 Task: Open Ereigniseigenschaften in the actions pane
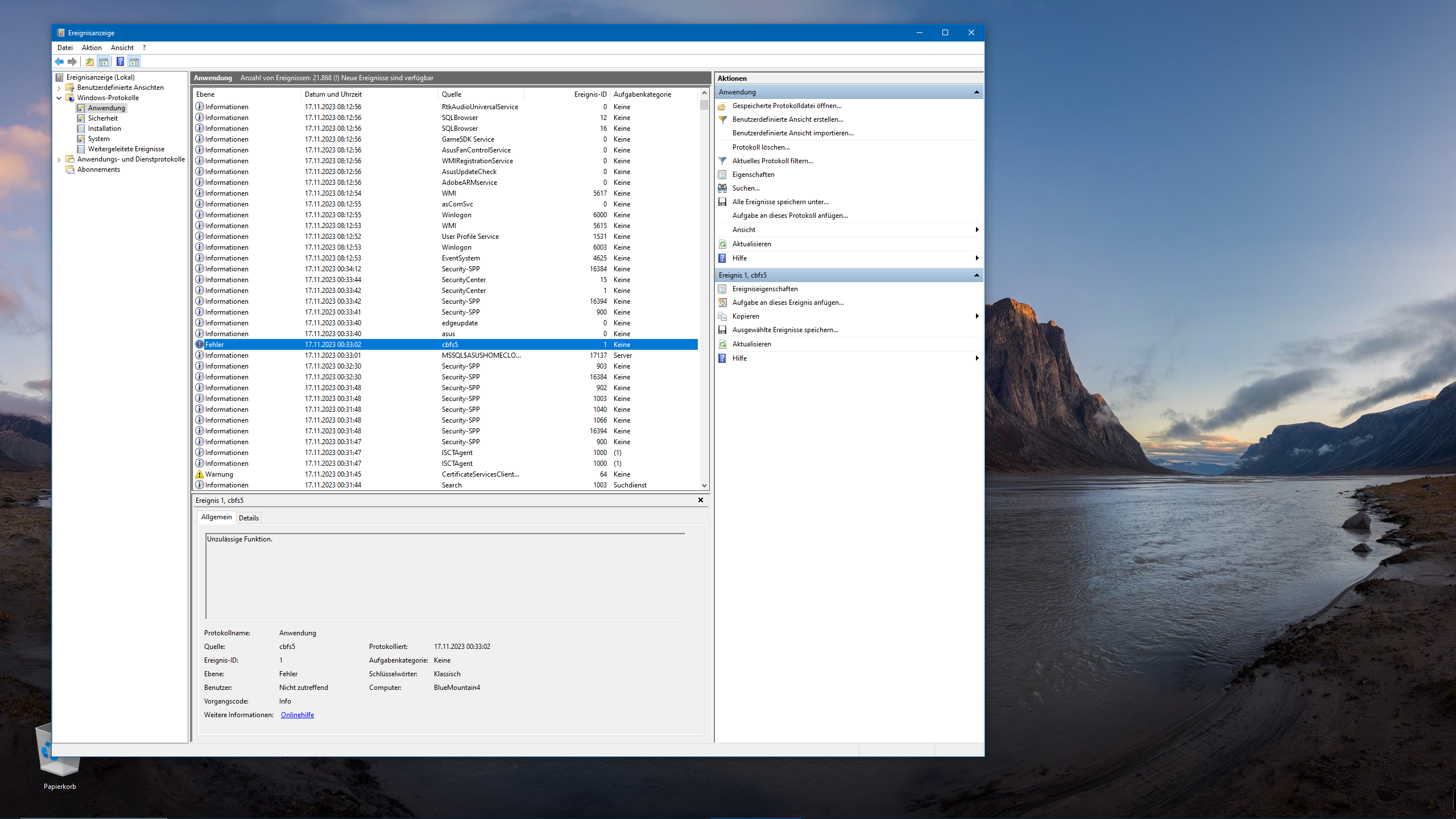764,289
